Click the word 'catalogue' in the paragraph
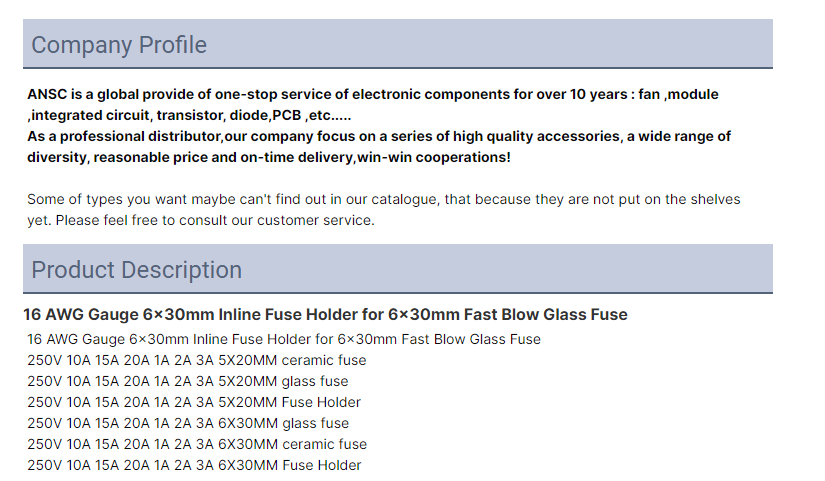 point(404,200)
